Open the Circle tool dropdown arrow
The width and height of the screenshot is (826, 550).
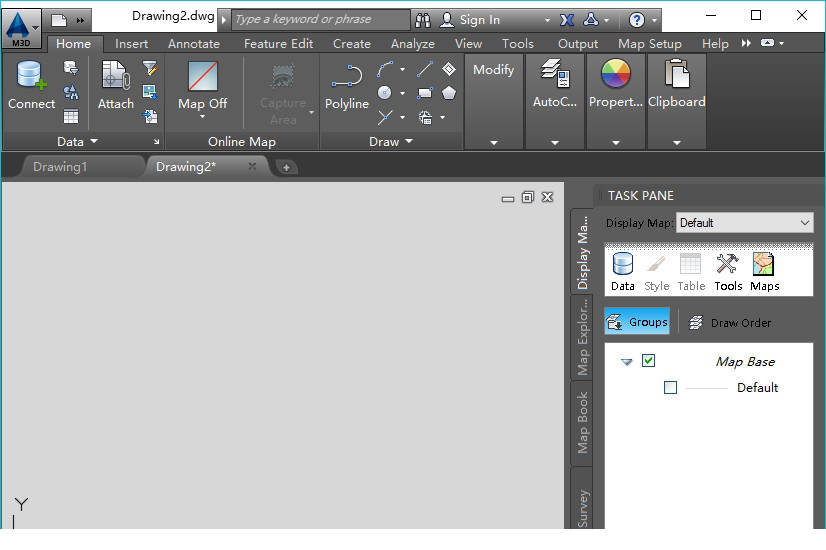tap(402, 93)
